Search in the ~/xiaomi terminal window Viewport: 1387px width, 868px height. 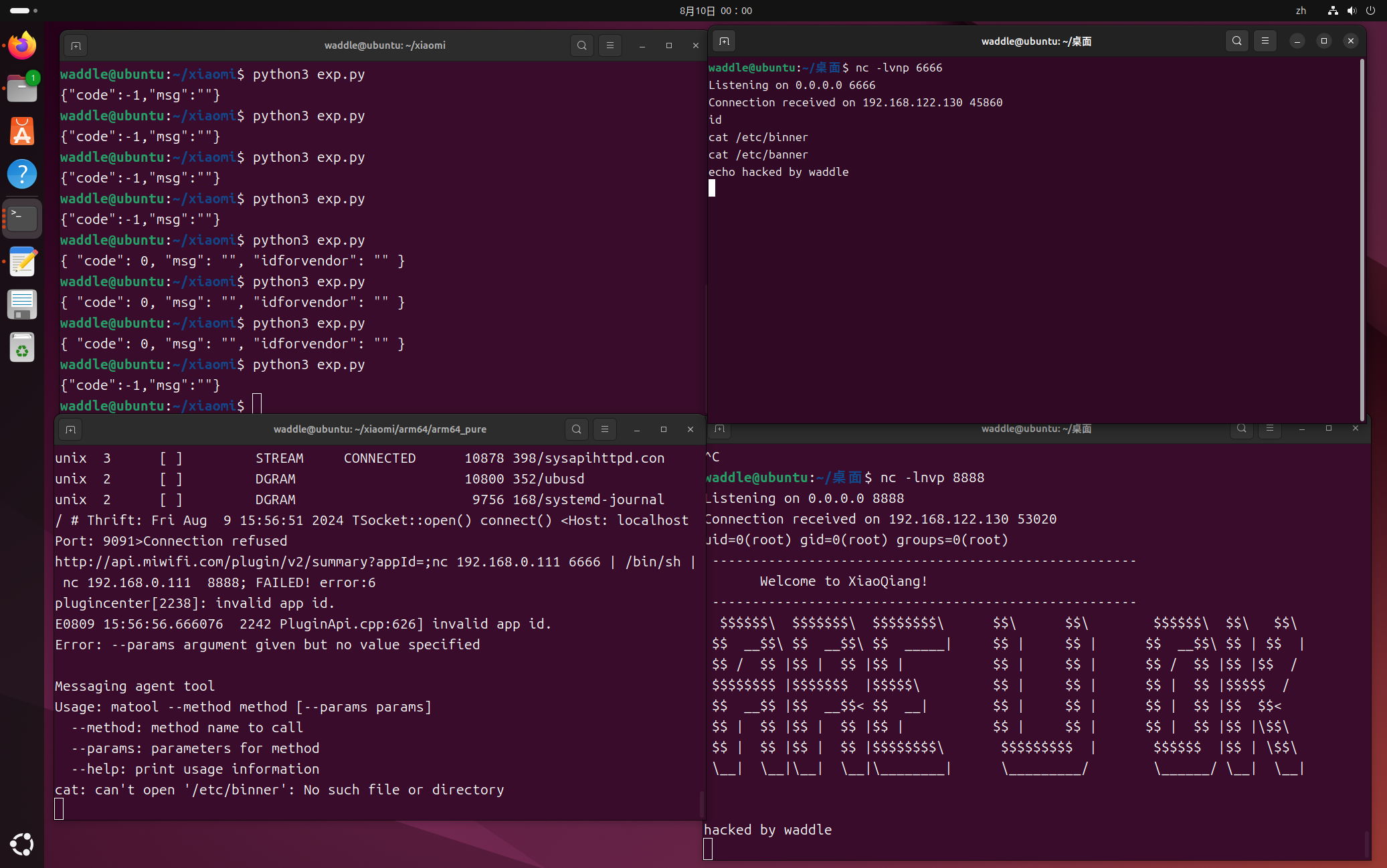pos(581,45)
